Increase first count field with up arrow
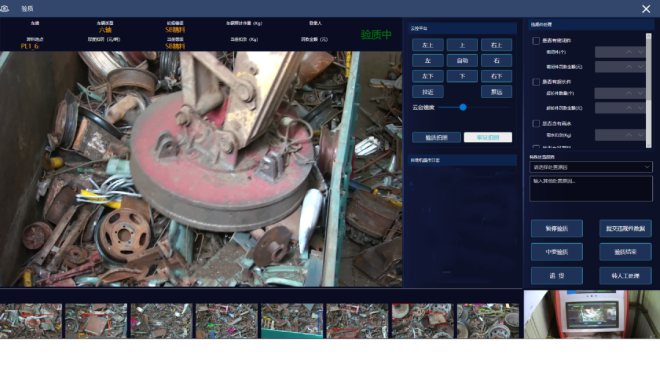The image size is (660, 371). click(628, 52)
